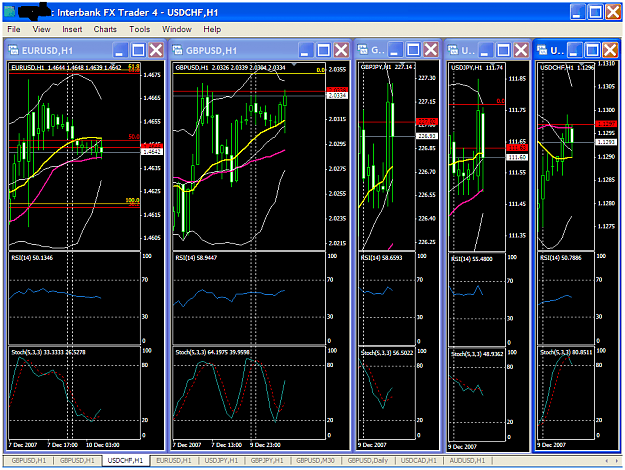Close the EURUSD,H1 chart window

pos(156,50)
